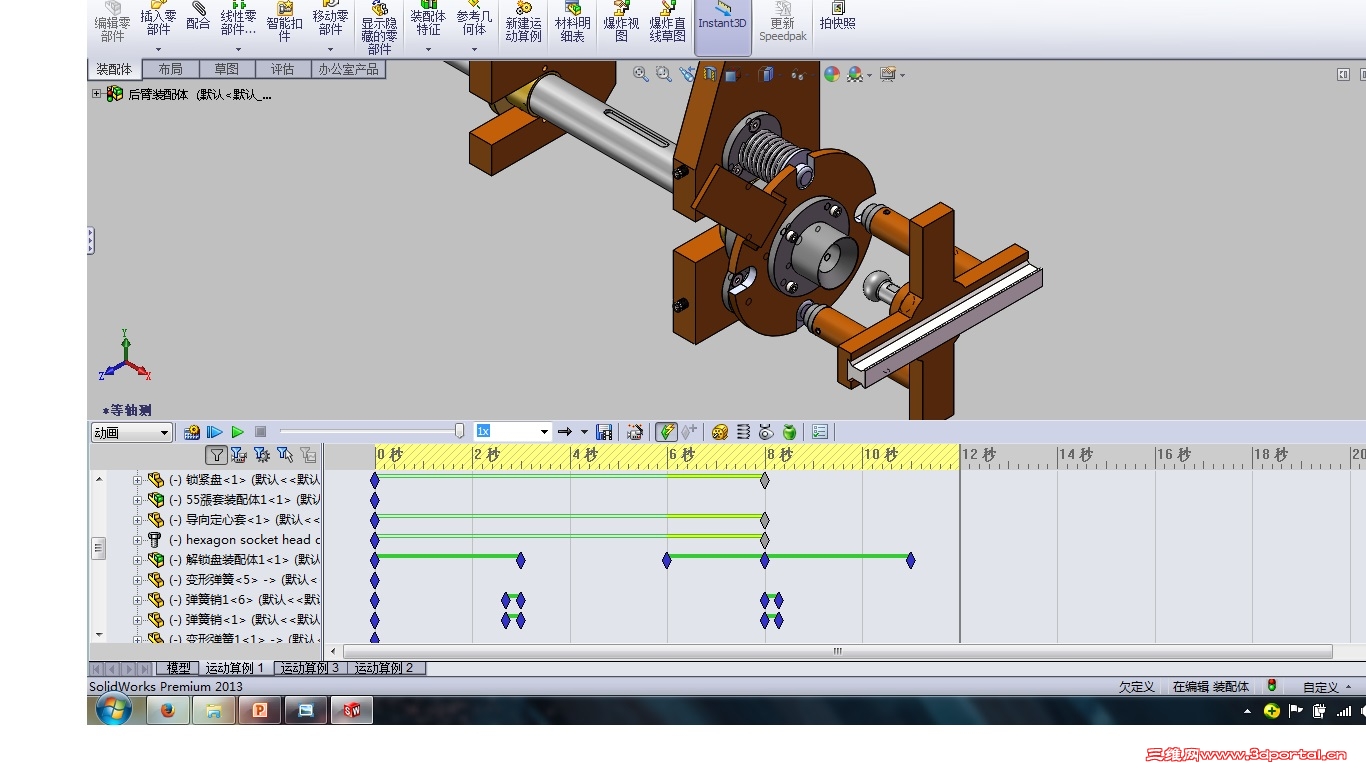Image resolution: width=1366 pixels, height=768 pixels.
Task: Expand 解锁盘装配体1<1> tree item
Action: click(138, 560)
